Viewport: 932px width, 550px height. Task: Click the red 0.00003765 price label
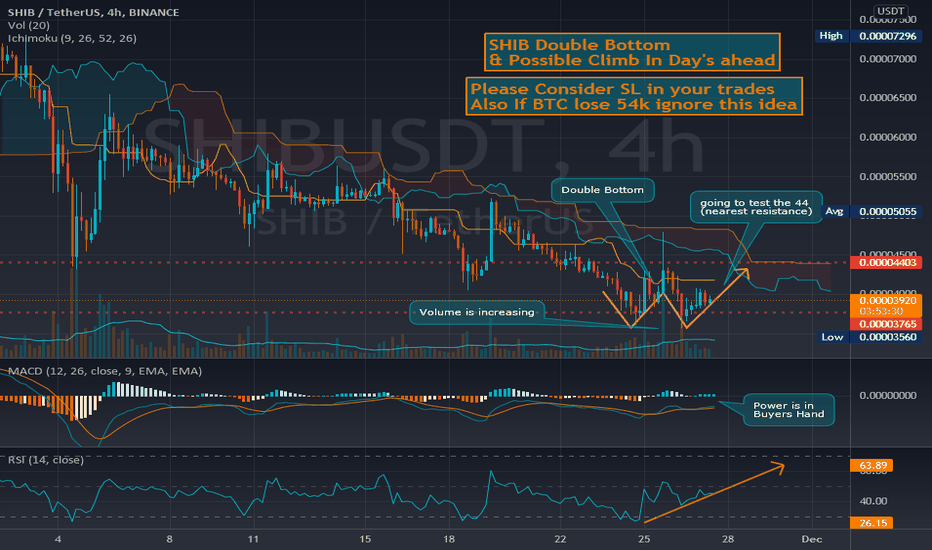tap(887, 324)
